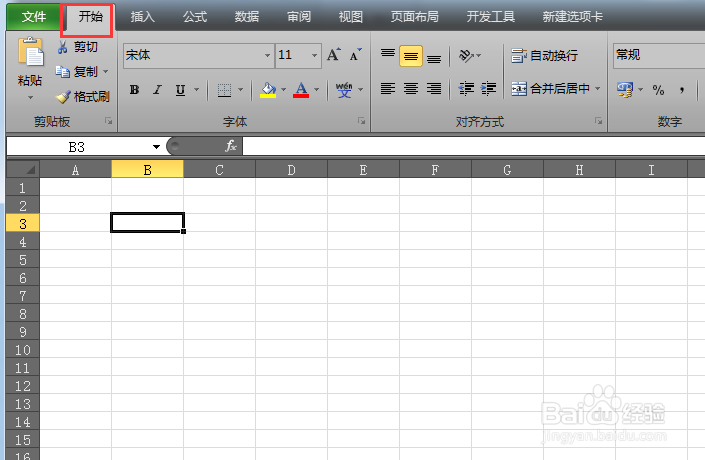This screenshot has height=460, width=705.
Task: Switch to Data (数据) tab
Action: 247,17
